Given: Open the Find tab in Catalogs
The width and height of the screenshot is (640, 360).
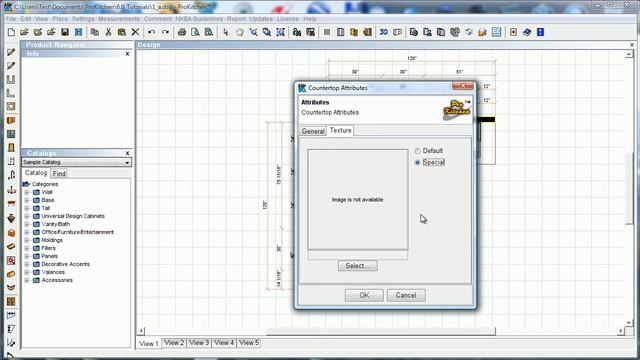Looking at the screenshot, I should (59, 173).
